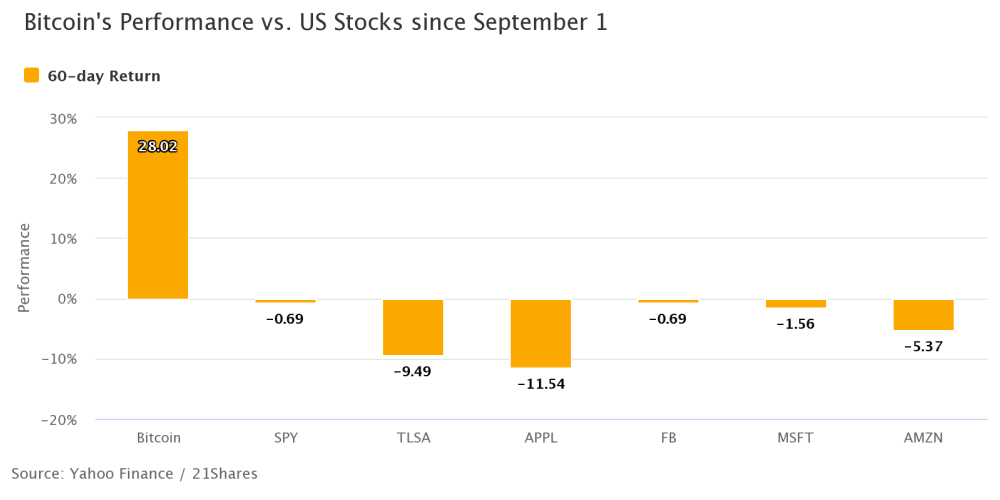Click the AMZN bar

click(923, 315)
